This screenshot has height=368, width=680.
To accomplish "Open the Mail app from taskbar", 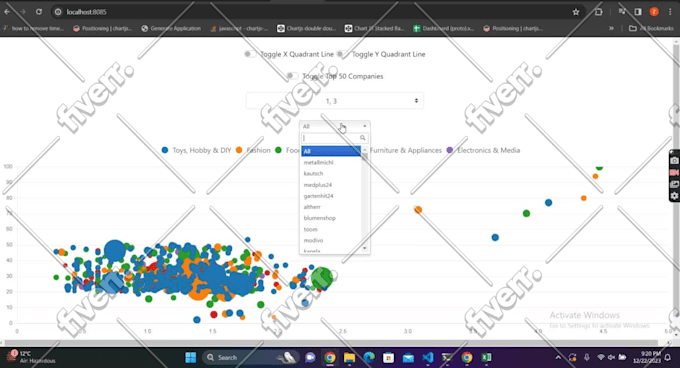I will [408, 358].
